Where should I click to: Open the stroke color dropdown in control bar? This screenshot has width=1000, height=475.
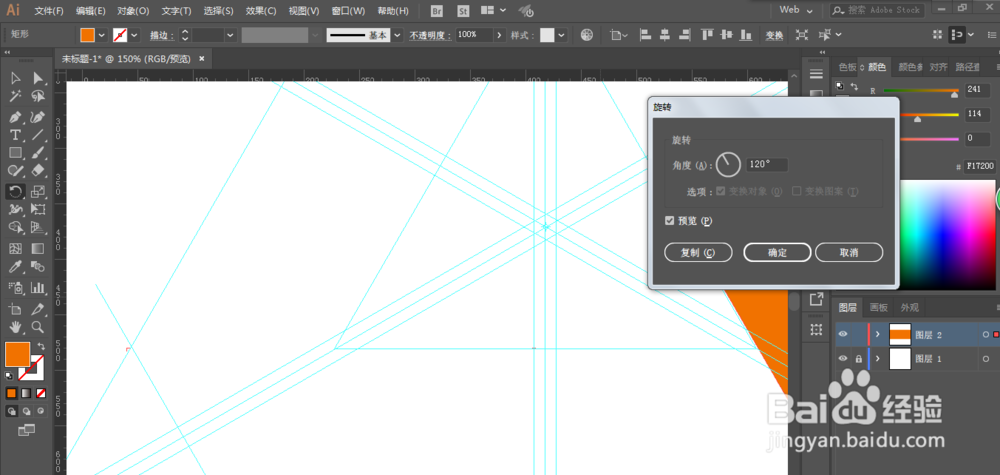coord(135,35)
